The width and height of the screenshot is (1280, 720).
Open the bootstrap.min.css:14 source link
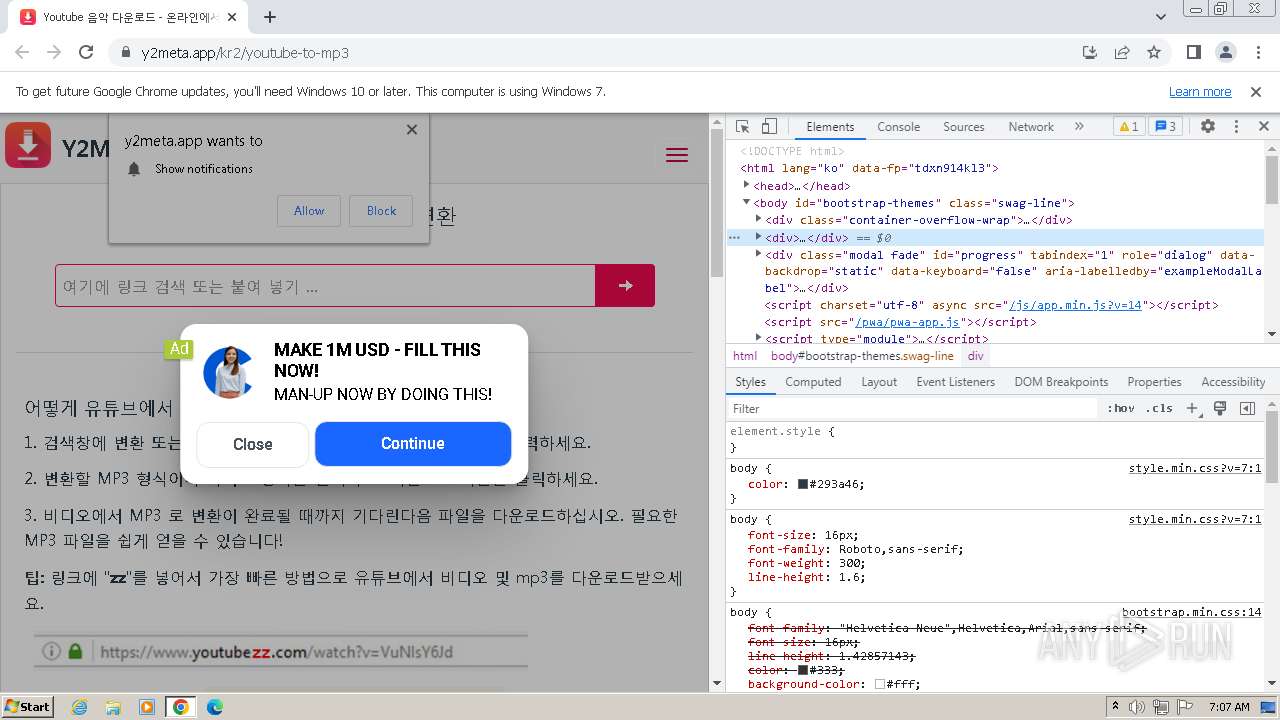(1191, 612)
